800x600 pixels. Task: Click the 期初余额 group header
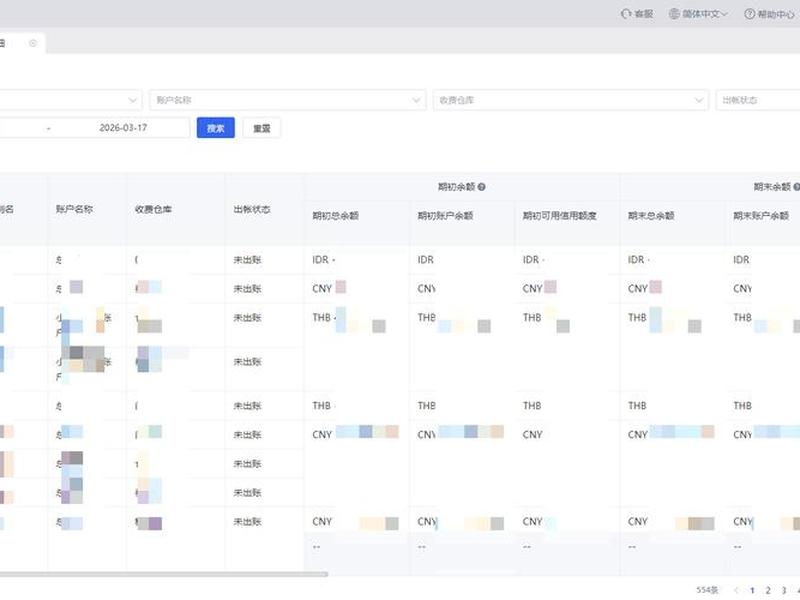tap(456, 187)
